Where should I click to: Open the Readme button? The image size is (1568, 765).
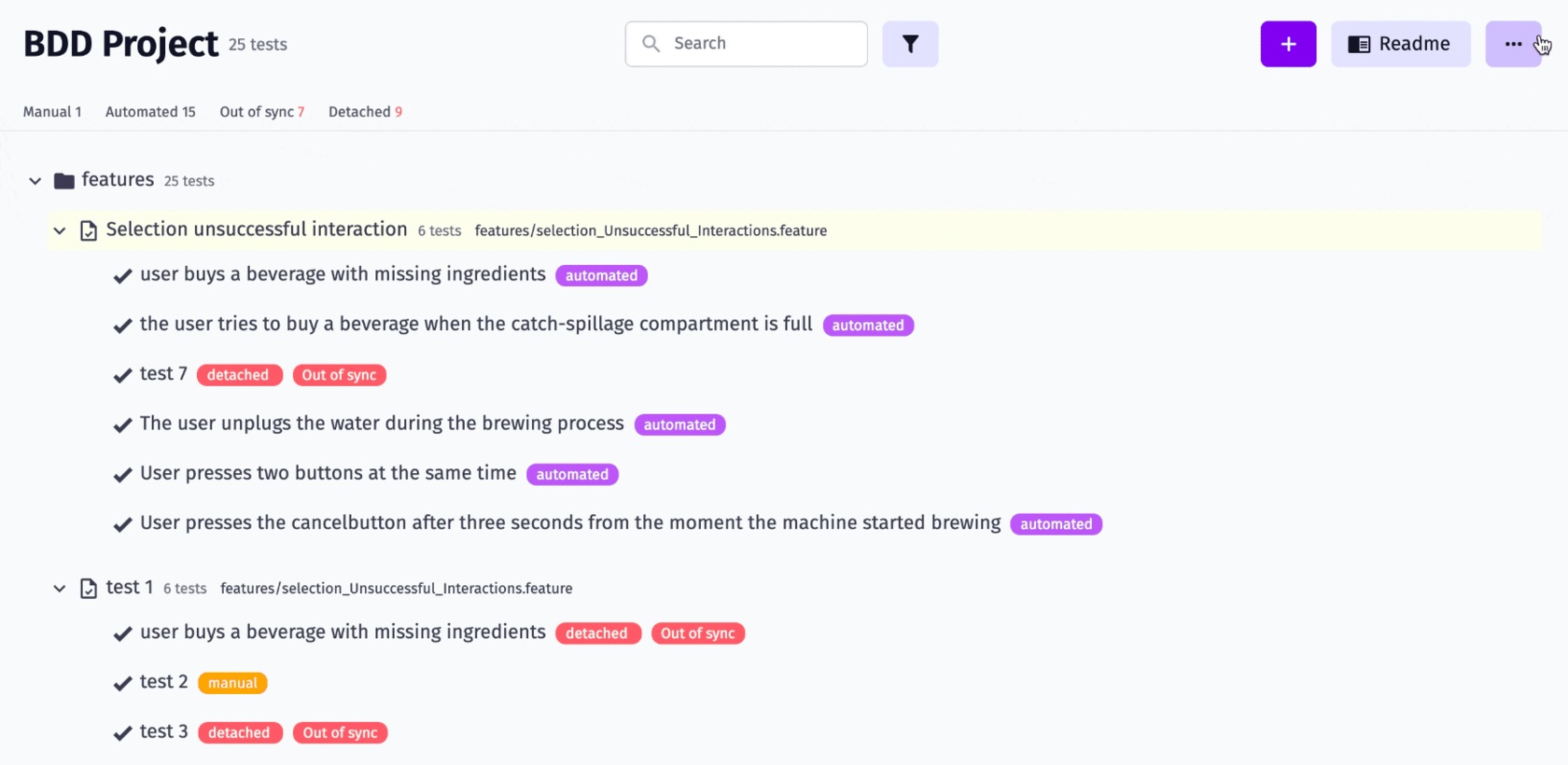point(1400,44)
